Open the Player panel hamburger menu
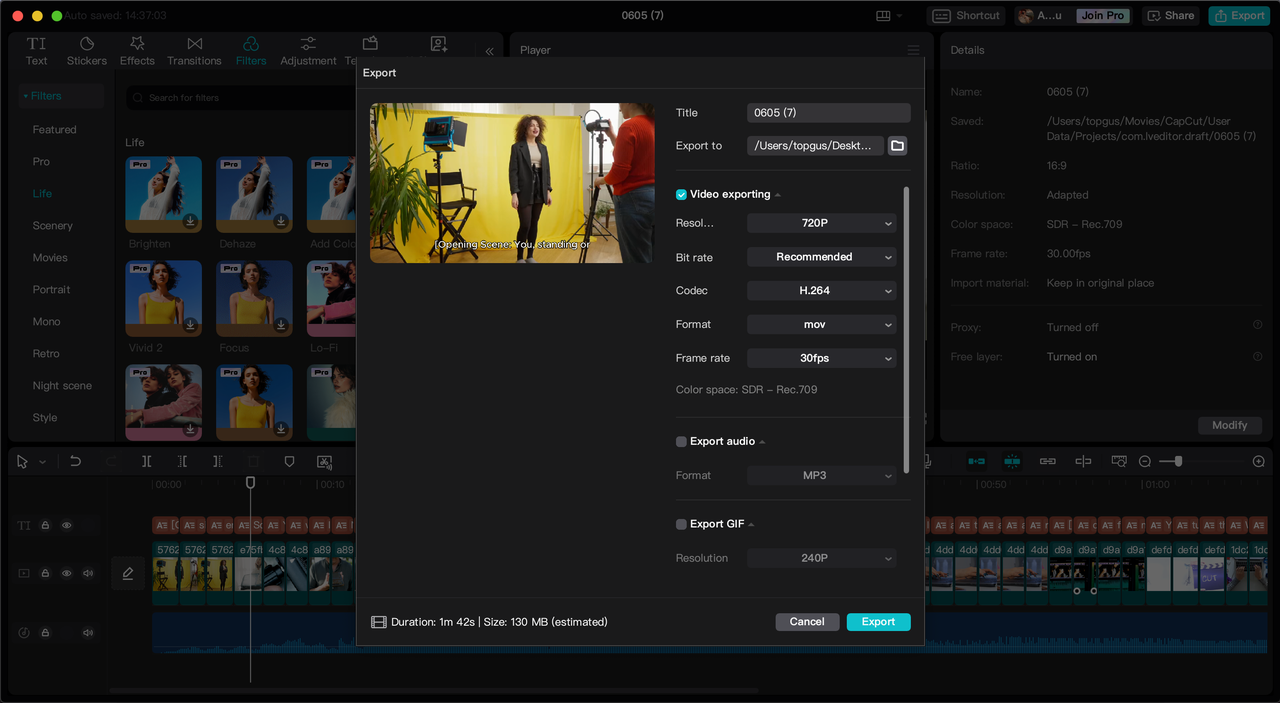 tap(913, 50)
